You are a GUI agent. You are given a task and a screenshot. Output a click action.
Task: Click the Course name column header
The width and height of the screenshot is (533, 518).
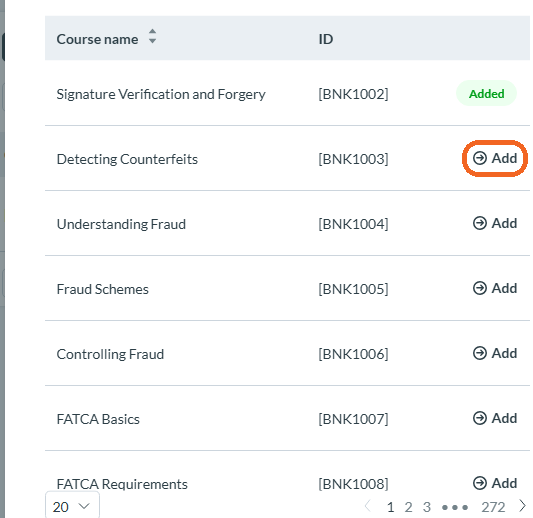coord(97,39)
